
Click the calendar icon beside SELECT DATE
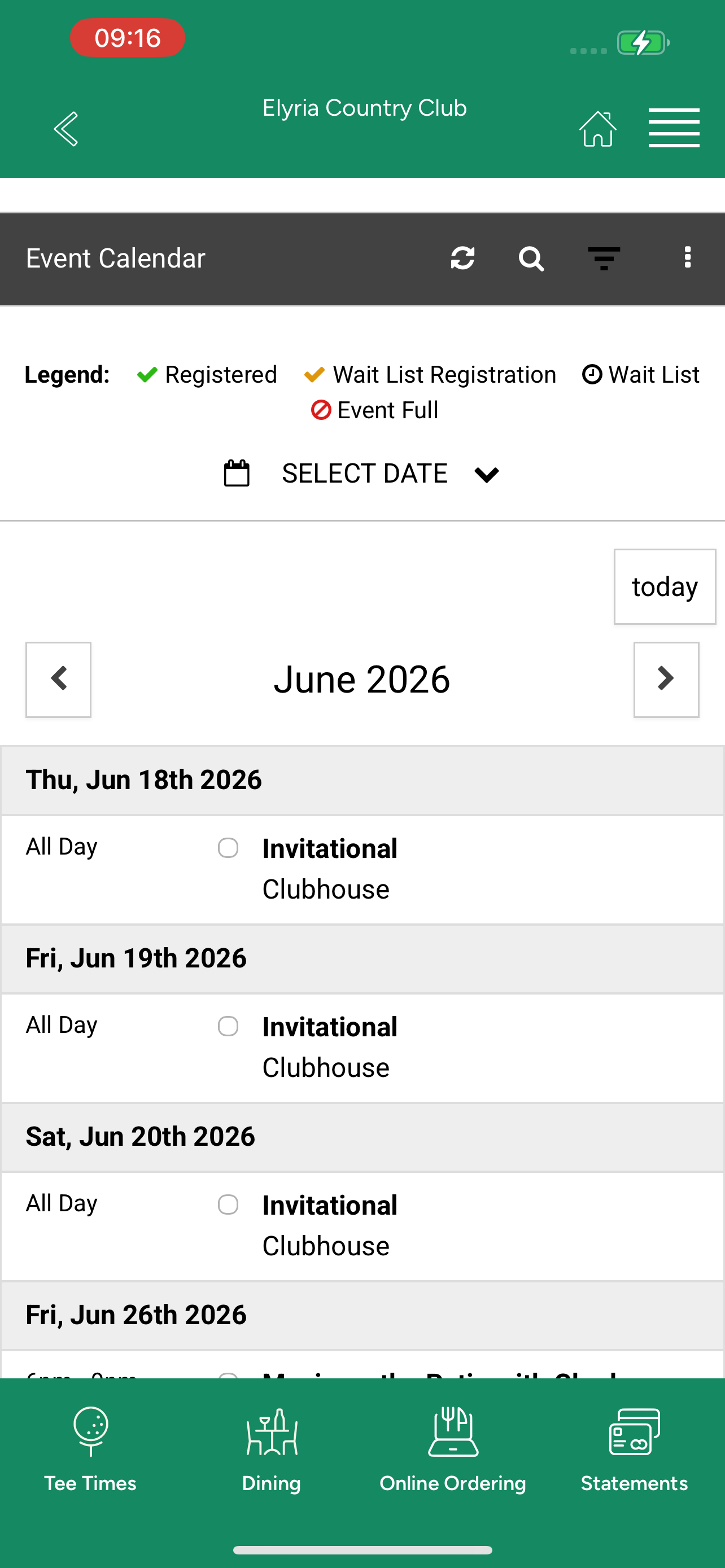coord(237,473)
